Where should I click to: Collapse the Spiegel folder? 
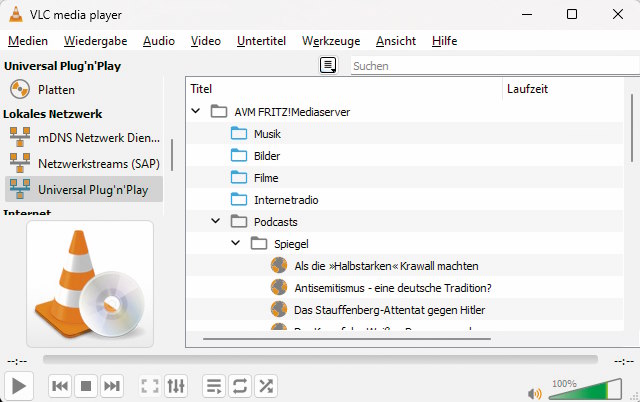coord(236,243)
